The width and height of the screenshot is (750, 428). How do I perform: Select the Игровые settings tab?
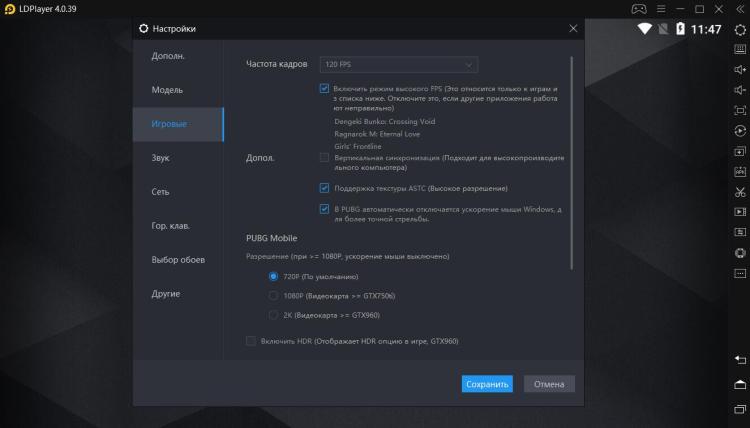[178, 124]
